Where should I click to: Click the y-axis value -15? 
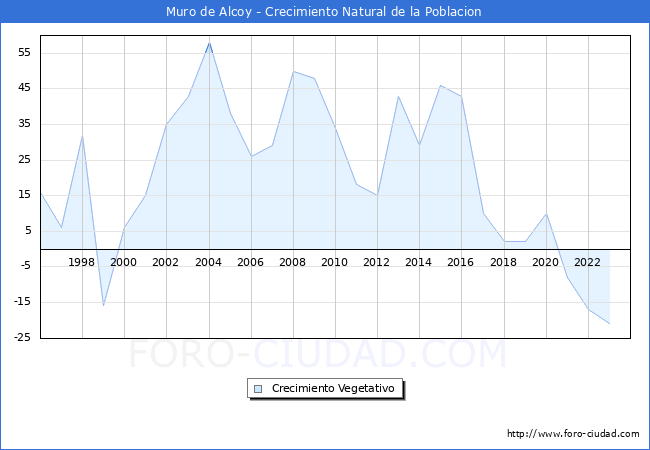pos(22,302)
